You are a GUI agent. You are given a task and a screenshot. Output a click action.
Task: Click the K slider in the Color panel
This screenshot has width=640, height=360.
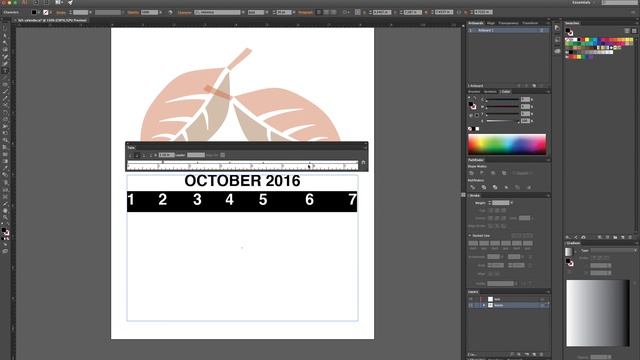pyautogui.click(x=502, y=121)
